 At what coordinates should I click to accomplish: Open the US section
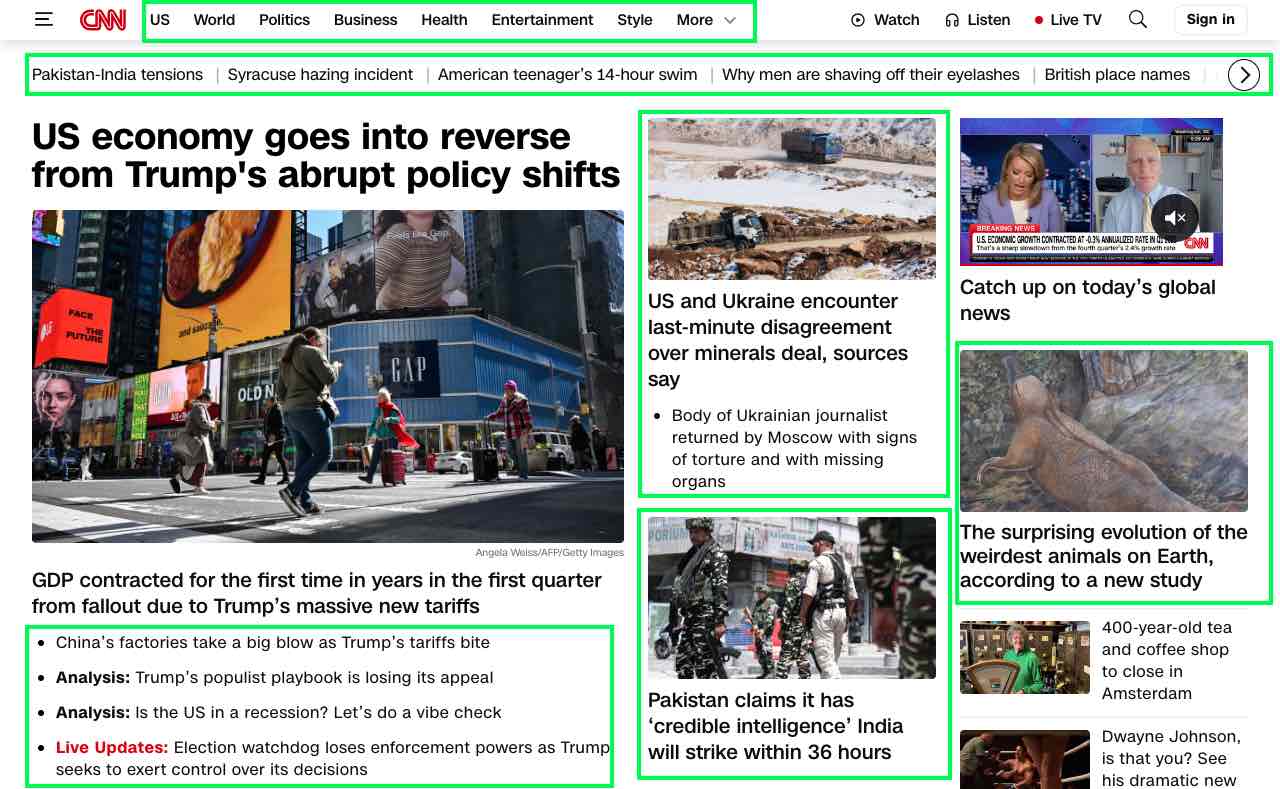pos(160,20)
